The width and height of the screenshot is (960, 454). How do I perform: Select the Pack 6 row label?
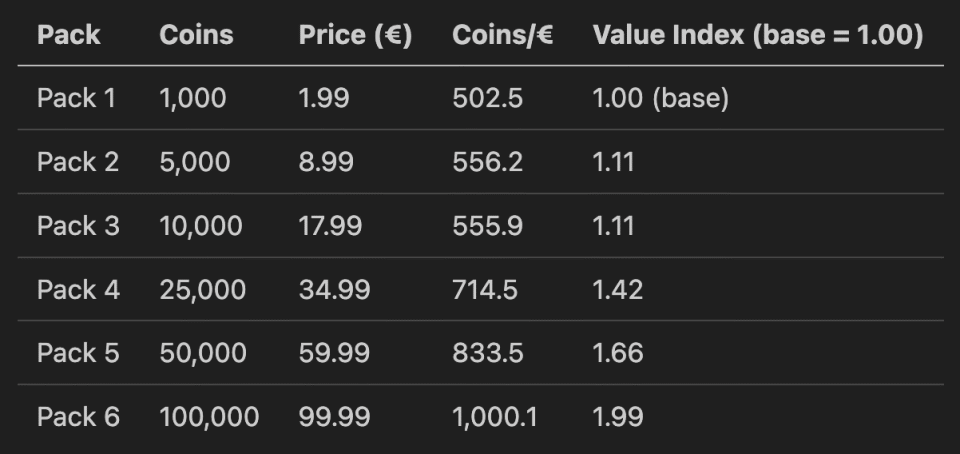pos(78,417)
